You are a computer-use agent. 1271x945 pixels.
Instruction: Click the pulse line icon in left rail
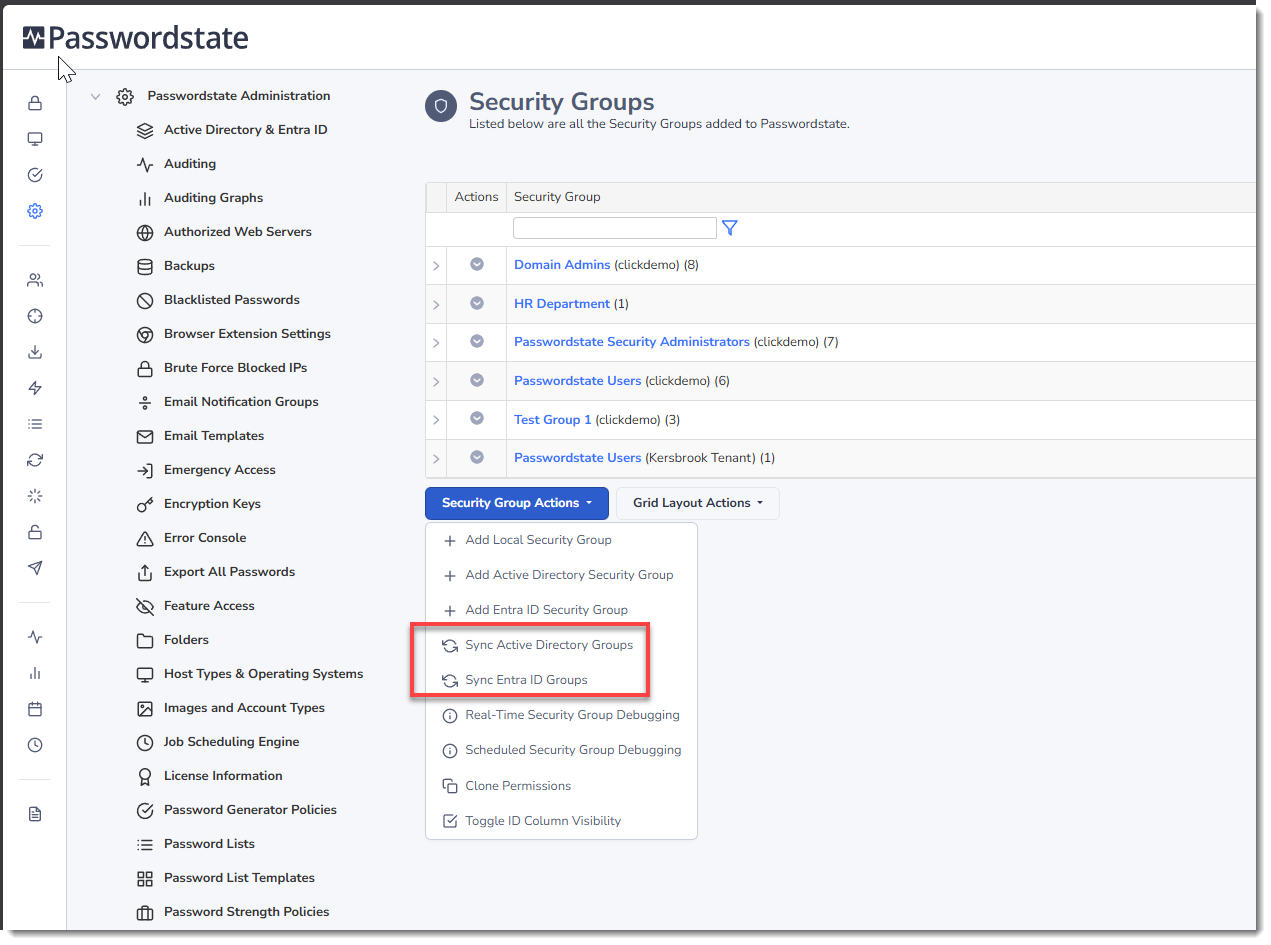(x=35, y=637)
